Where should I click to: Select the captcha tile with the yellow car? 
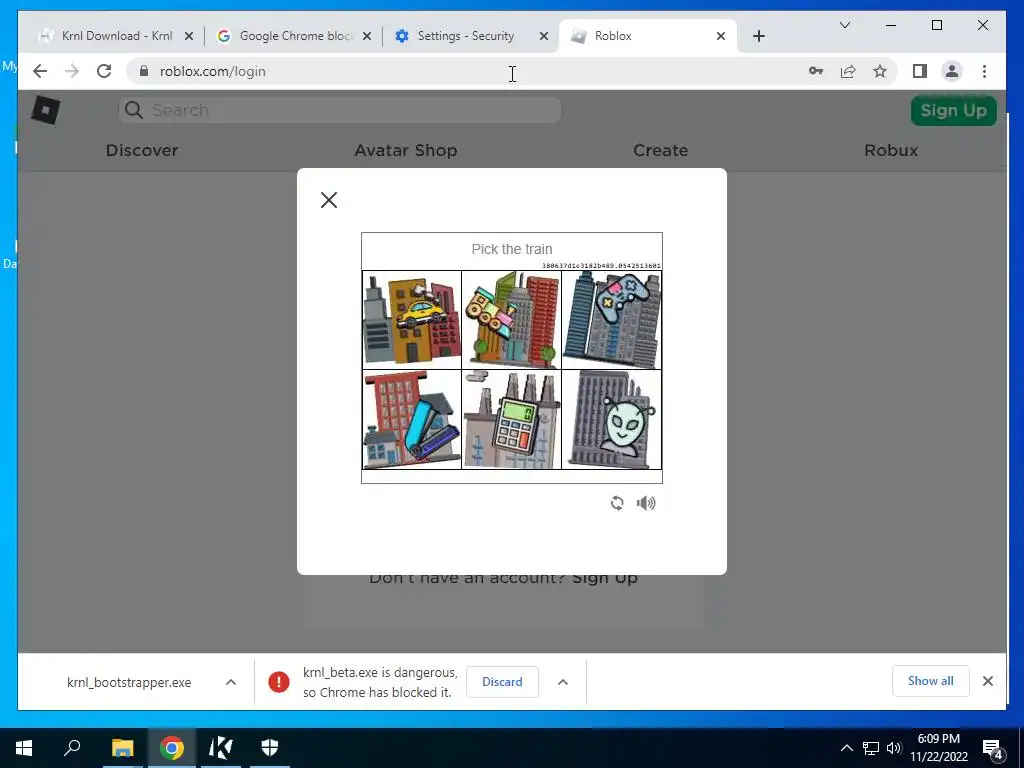click(411, 320)
